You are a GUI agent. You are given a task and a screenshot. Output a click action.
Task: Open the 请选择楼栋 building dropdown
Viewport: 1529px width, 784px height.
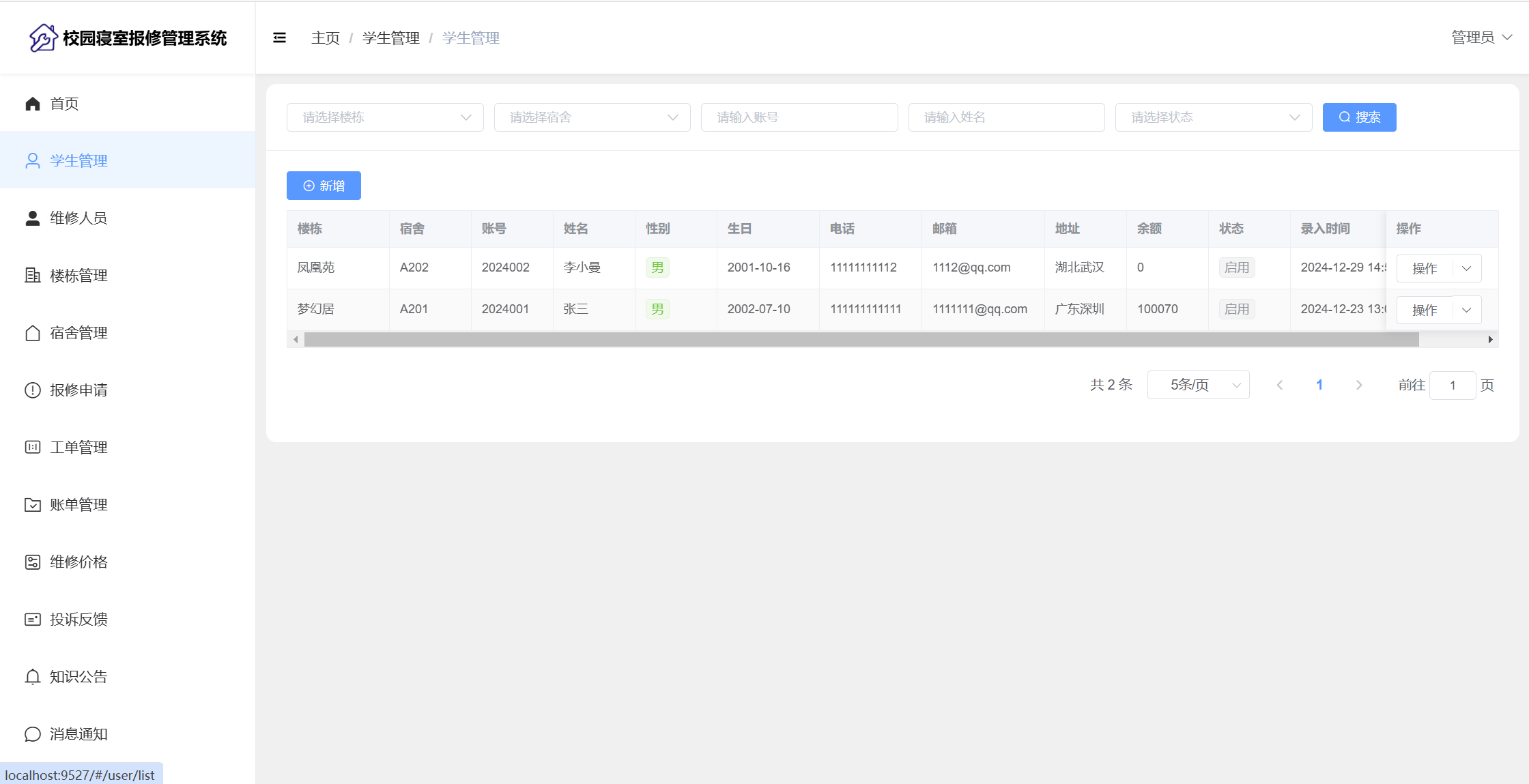tap(385, 117)
